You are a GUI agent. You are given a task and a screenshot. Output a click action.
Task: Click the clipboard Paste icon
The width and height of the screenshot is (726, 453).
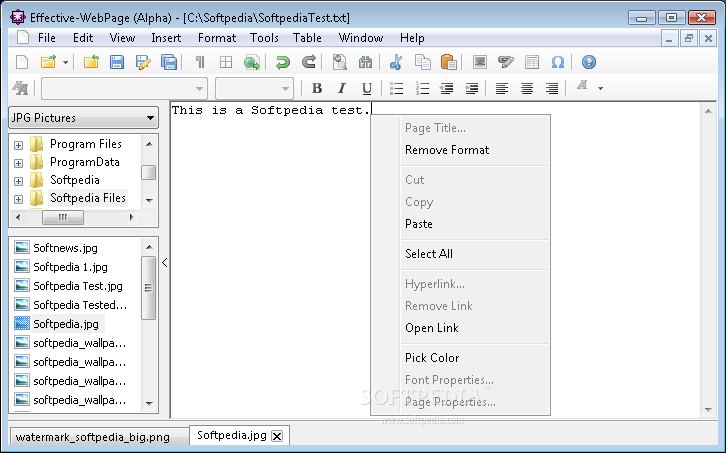[449, 62]
